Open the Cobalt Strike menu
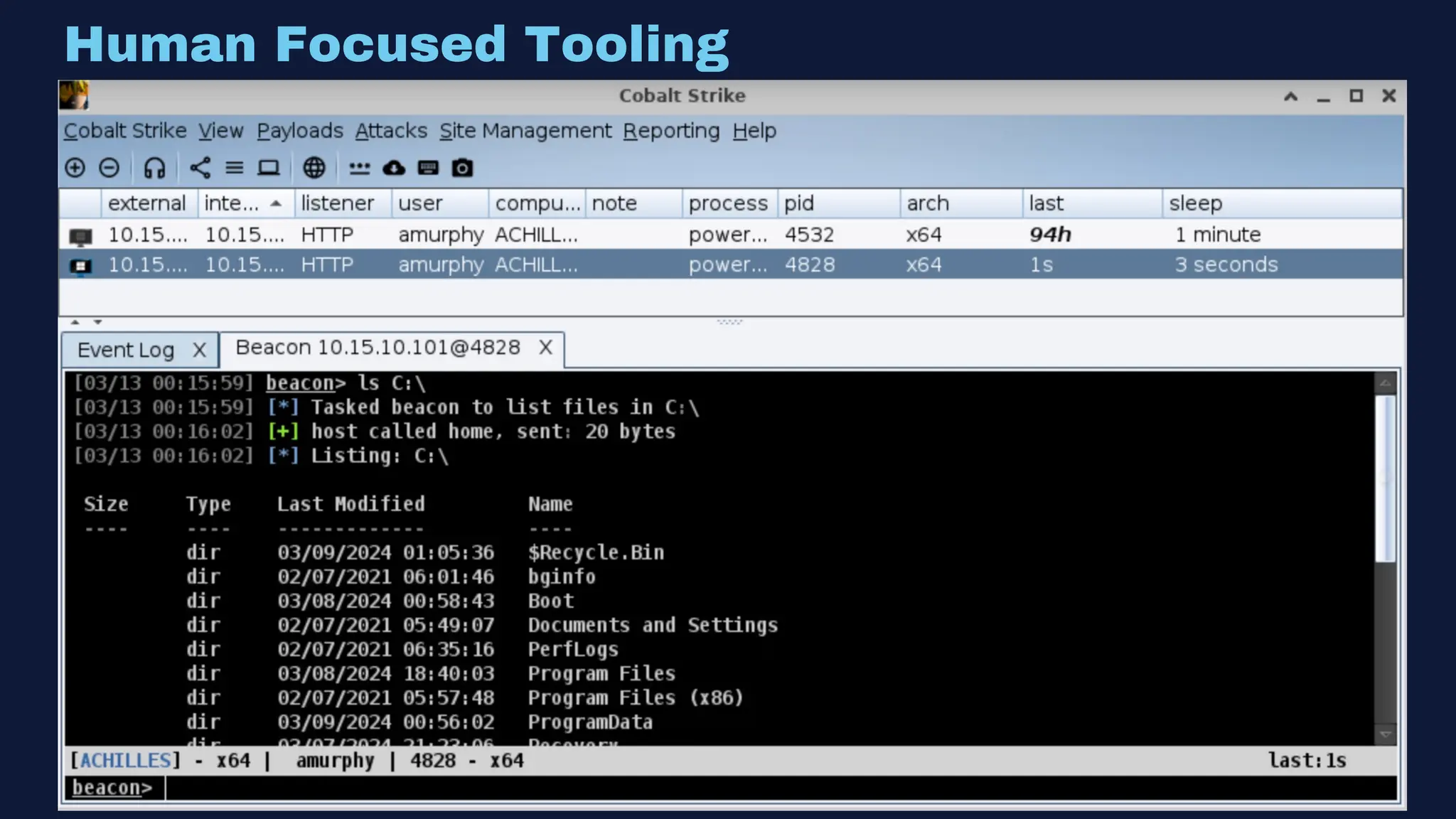The width and height of the screenshot is (1456, 819). pos(125,131)
